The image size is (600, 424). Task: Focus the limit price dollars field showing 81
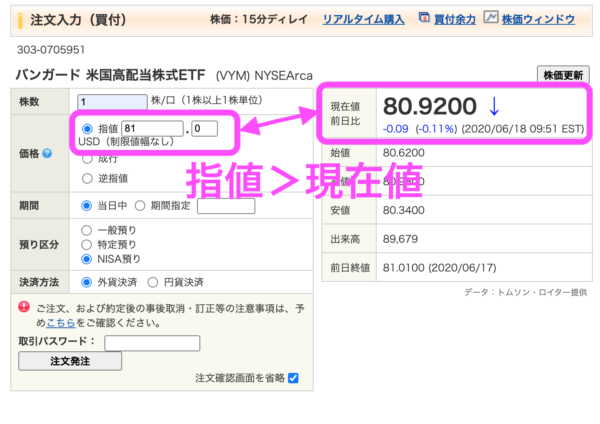click(x=152, y=129)
